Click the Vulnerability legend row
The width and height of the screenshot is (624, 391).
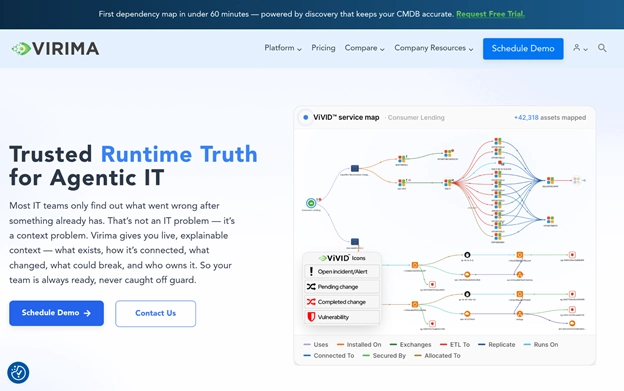pyautogui.click(x=342, y=317)
